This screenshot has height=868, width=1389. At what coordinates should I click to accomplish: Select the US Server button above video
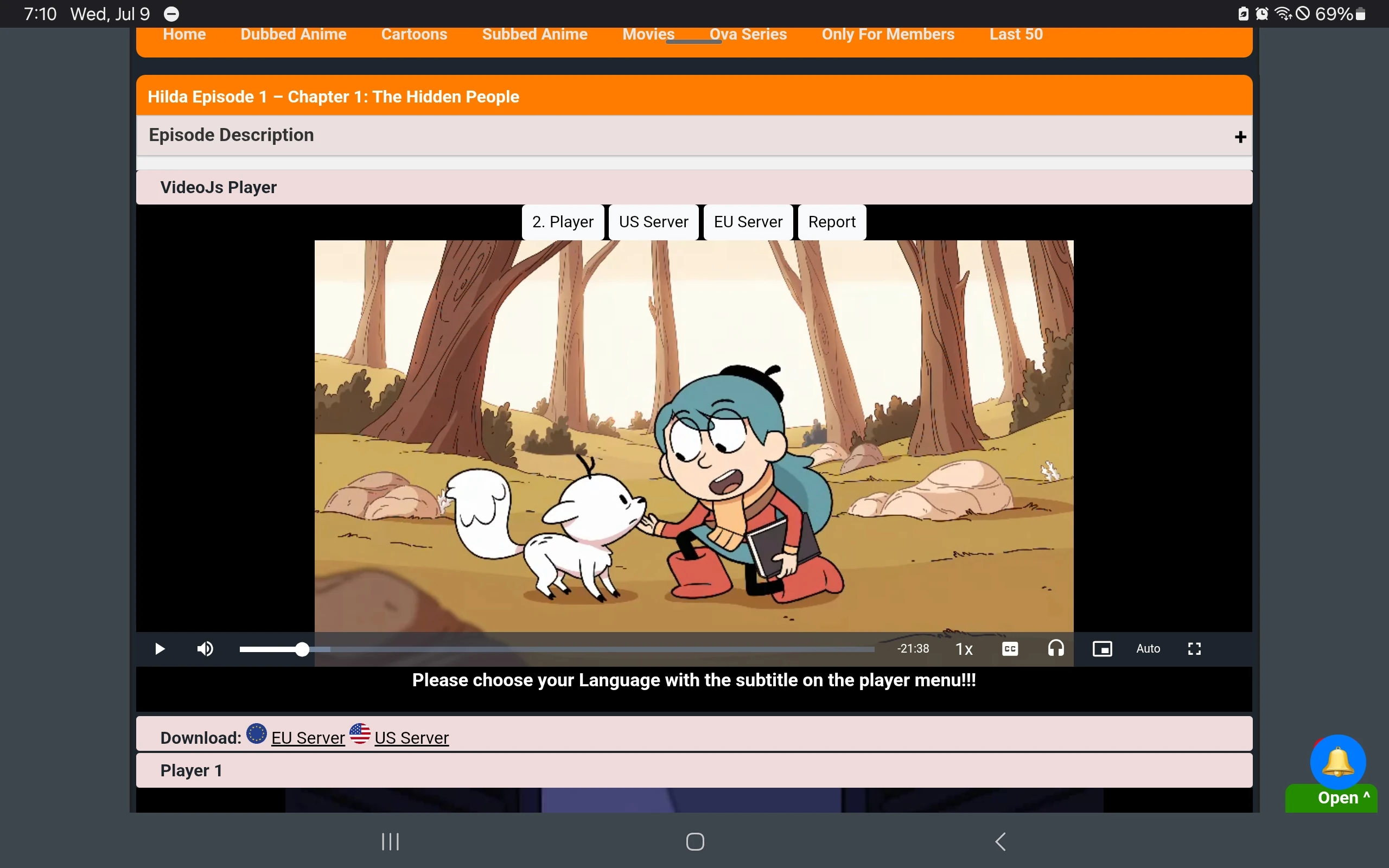(653, 222)
